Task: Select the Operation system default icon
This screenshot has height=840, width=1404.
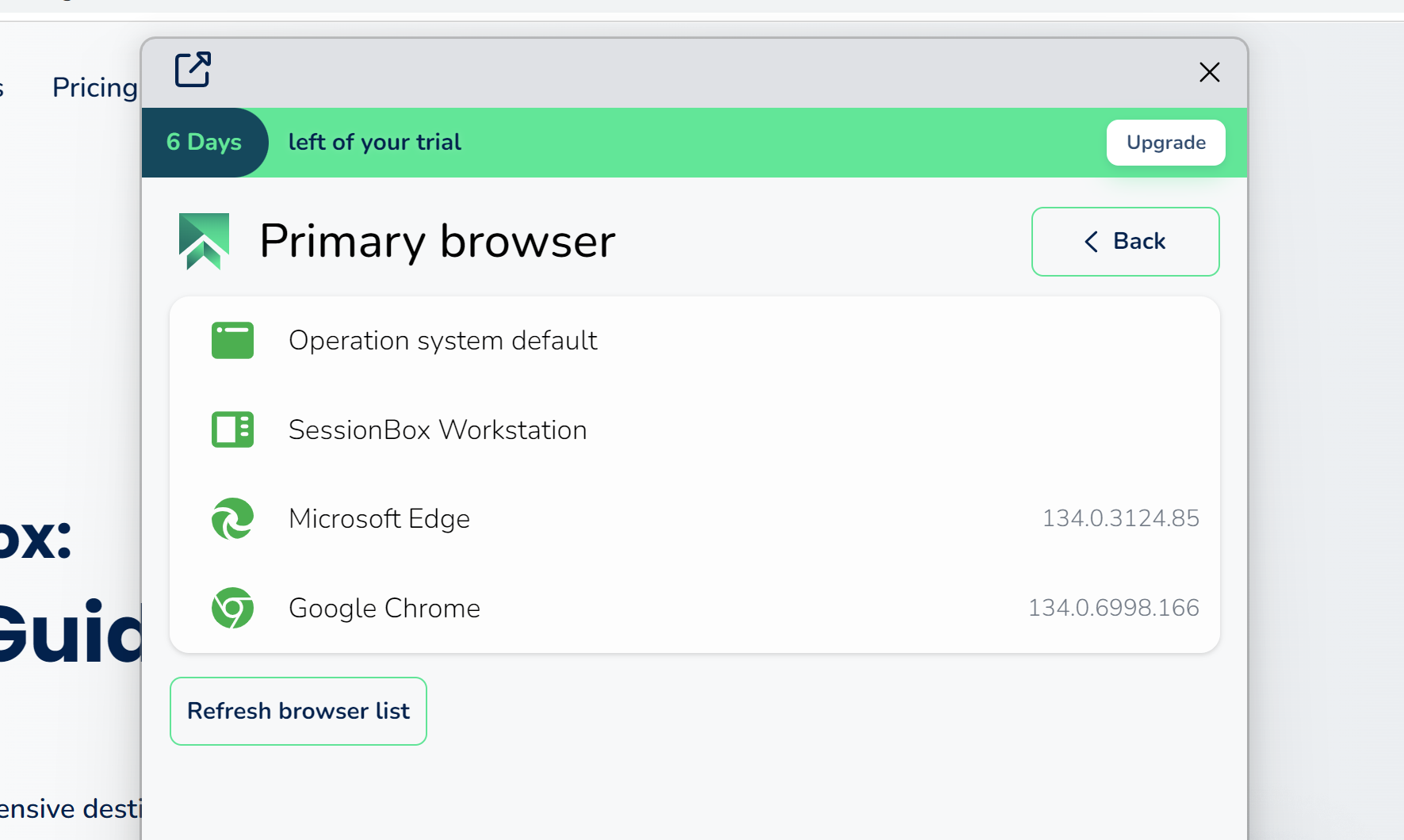Action: click(x=232, y=341)
